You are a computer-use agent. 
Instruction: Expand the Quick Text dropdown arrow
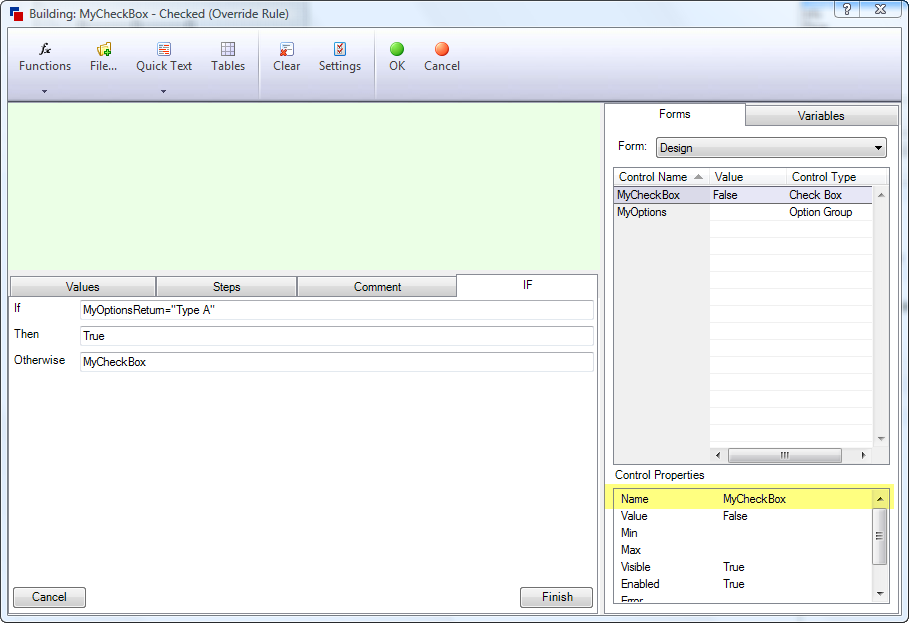click(x=164, y=91)
